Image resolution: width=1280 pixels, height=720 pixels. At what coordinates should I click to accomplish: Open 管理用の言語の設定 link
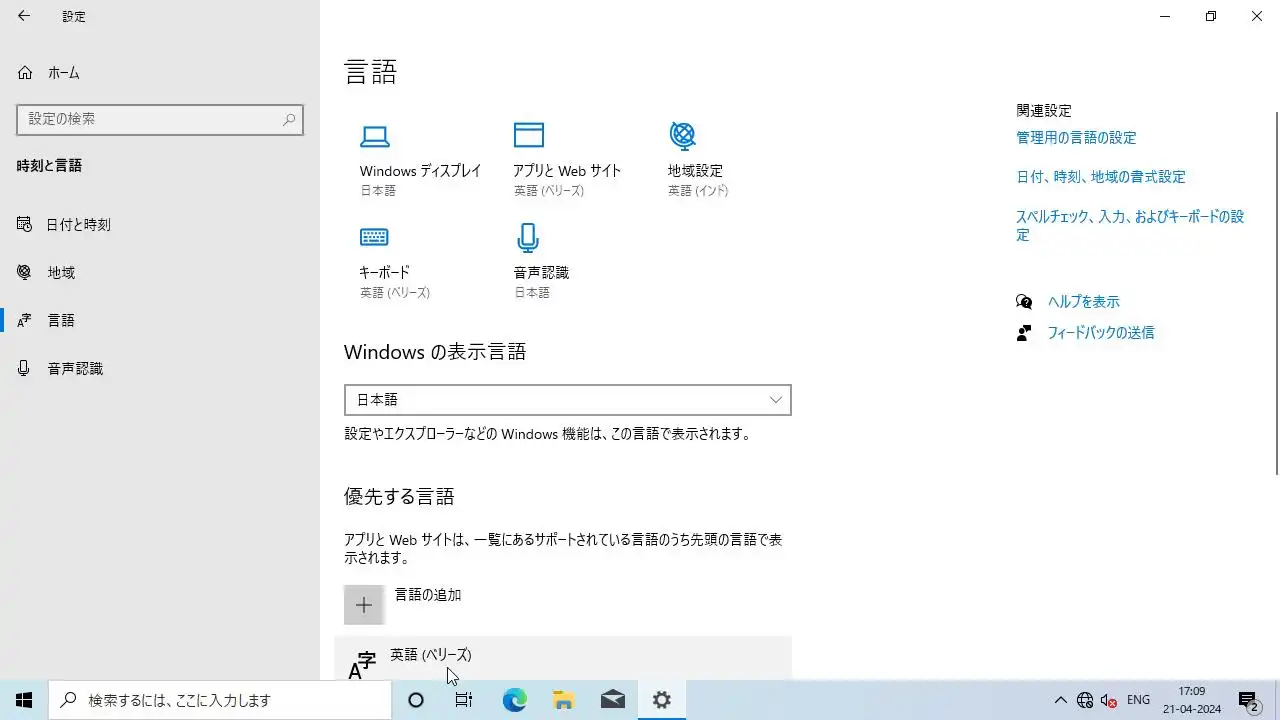1076,138
